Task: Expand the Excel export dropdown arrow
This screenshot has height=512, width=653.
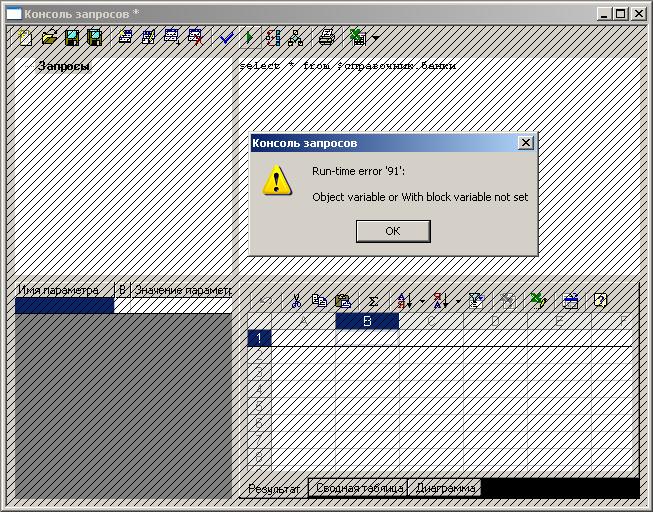Action: pyautogui.click(x=375, y=38)
